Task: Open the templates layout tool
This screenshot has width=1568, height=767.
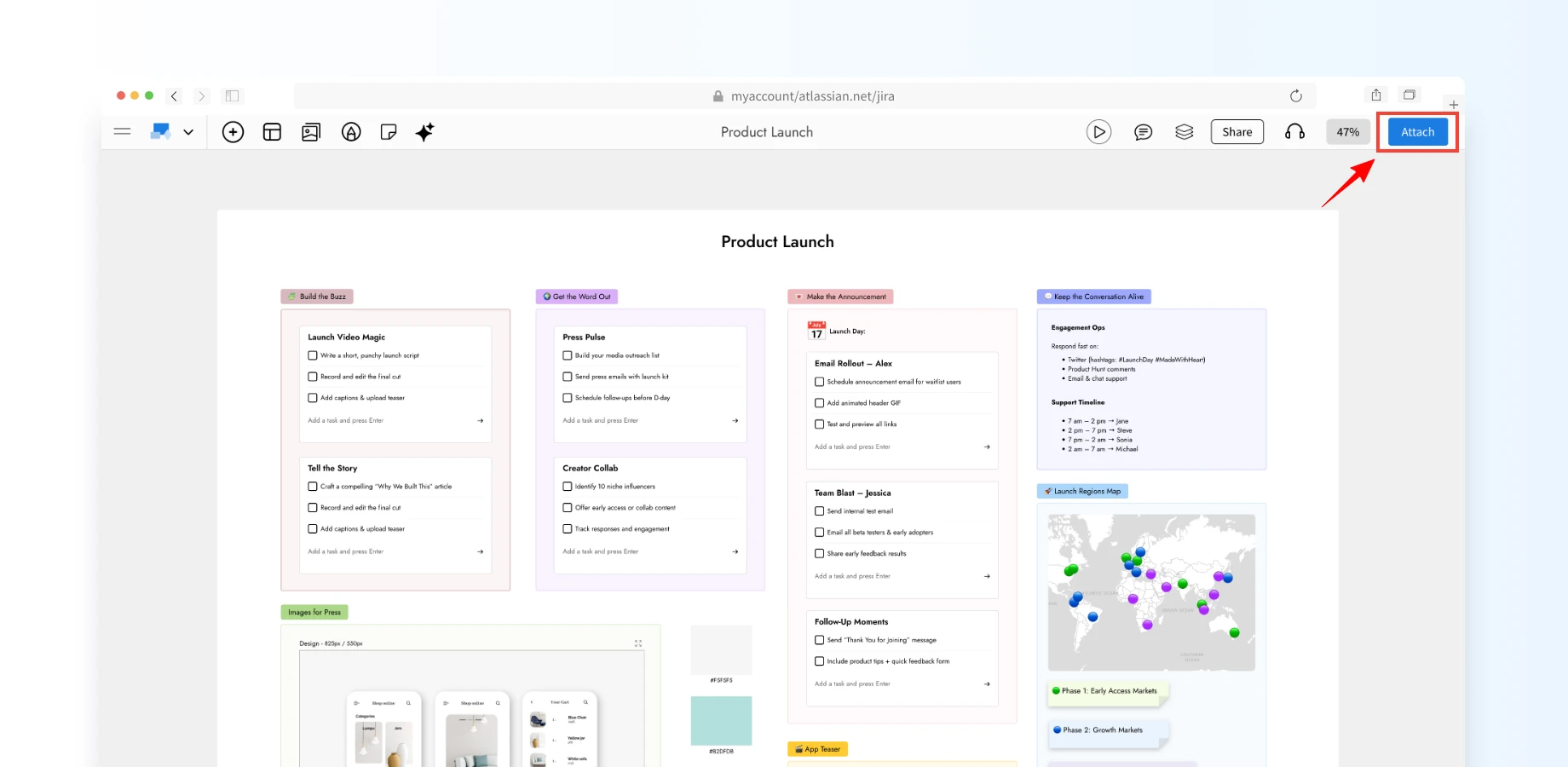Action: 272,132
